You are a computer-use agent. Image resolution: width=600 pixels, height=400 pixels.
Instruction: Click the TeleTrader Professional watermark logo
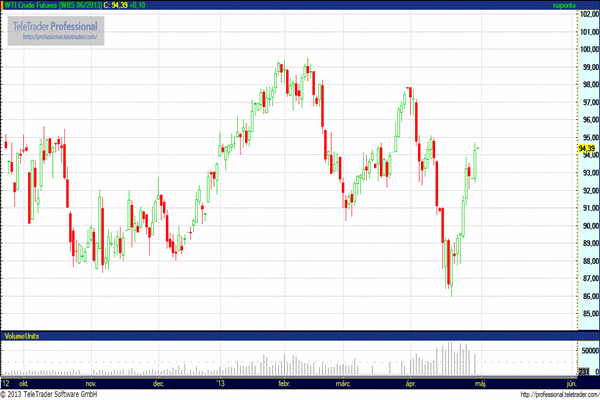click(56, 24)
